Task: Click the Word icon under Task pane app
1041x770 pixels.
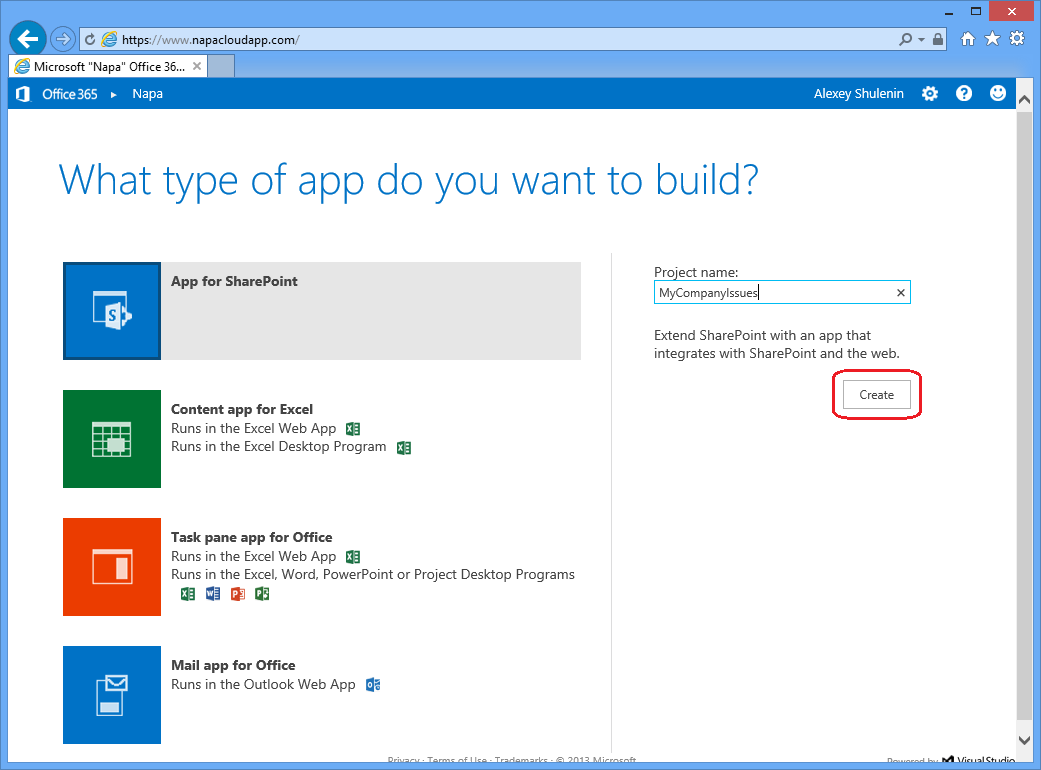Action: point(212,593)
